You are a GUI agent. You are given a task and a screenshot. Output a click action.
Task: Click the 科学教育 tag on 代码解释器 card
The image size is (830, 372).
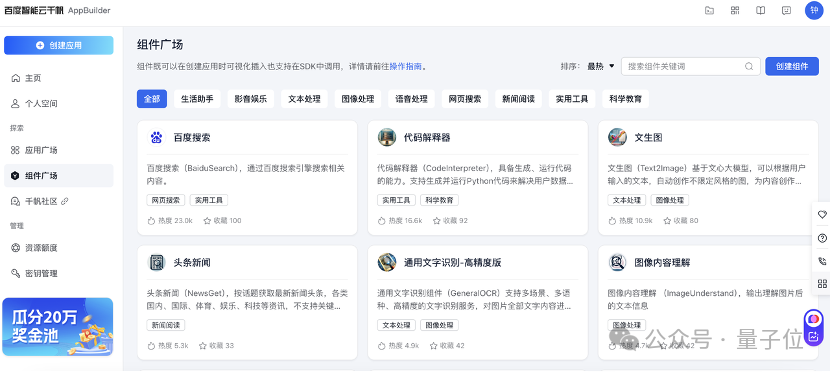pos(439,201)
